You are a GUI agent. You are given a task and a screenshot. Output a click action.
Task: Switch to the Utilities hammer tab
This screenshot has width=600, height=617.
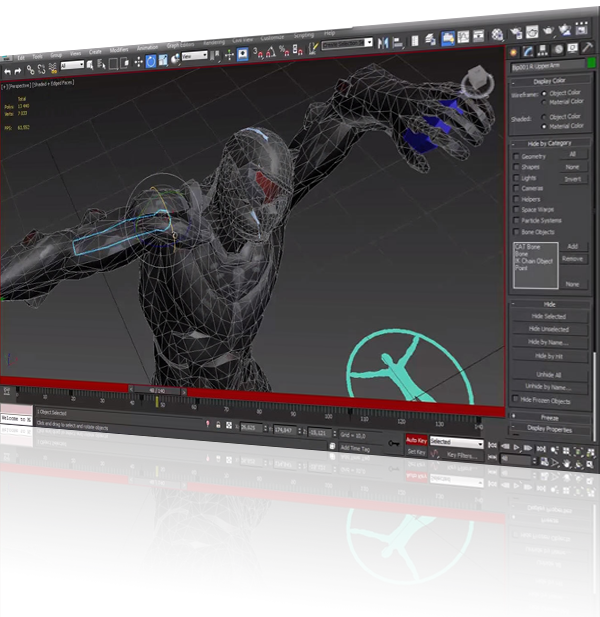tap(587, 47)
